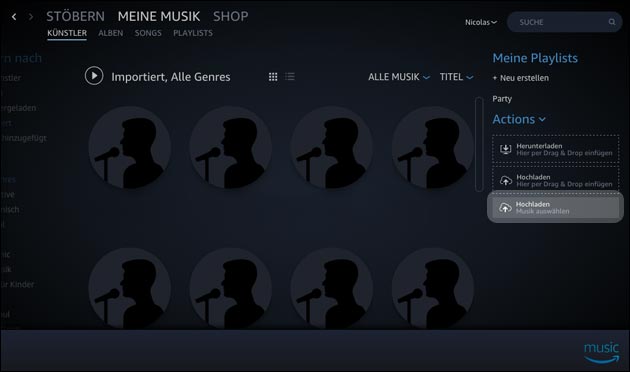
Task: Click the Hochladen drag and drop zone
Action: [555, 179]
